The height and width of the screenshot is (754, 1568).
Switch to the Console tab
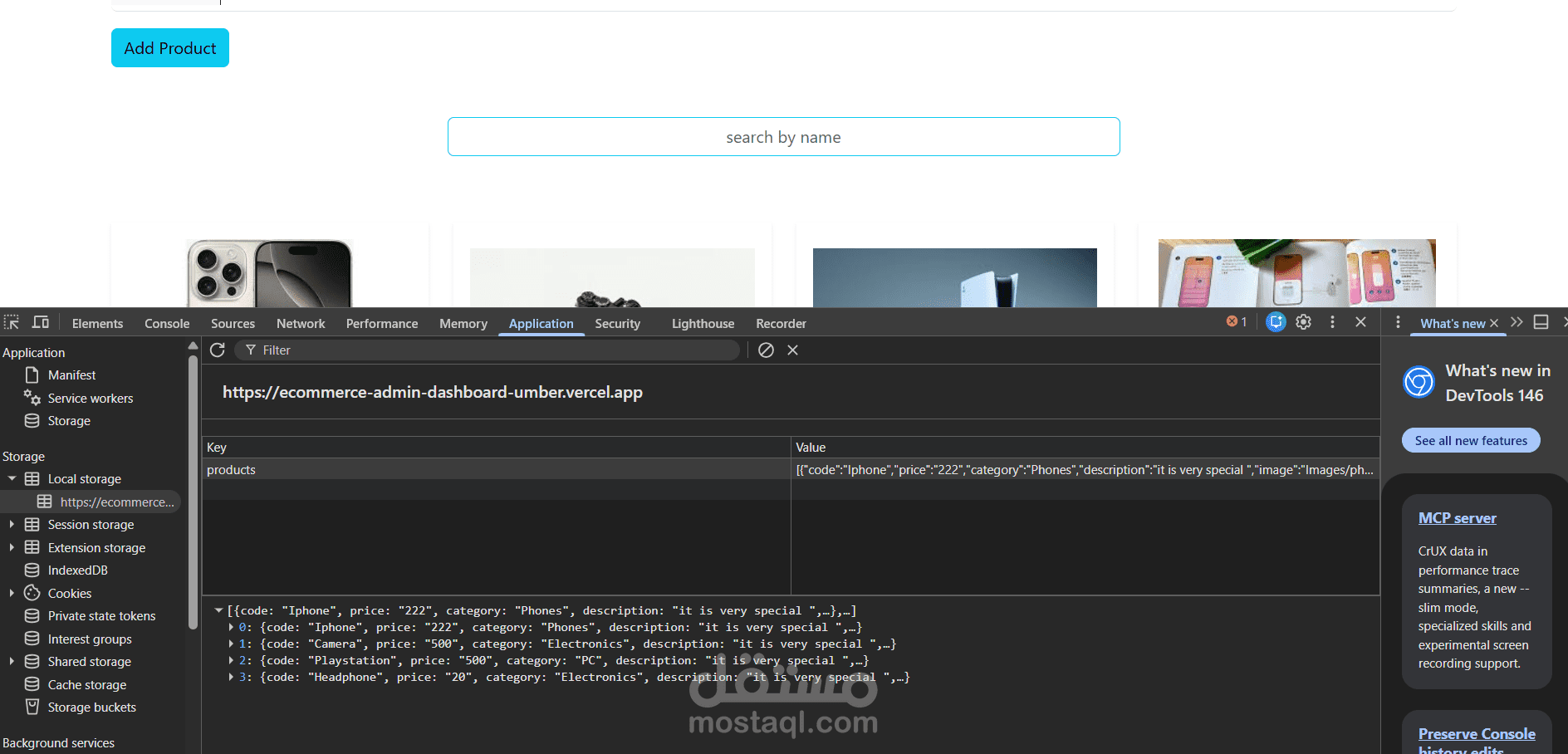(167, 324)
